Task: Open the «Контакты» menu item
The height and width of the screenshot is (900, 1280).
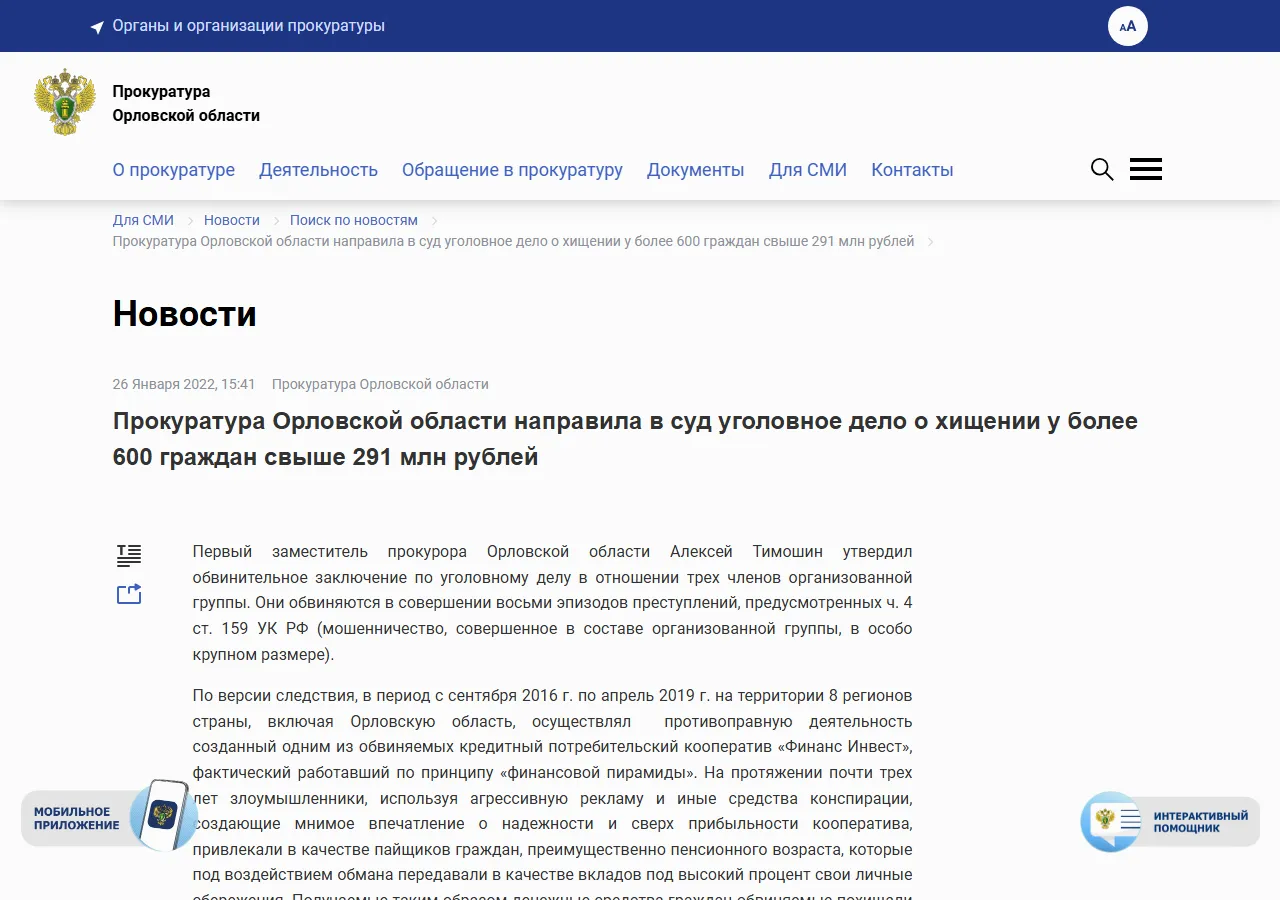Action: coord(912,170)
